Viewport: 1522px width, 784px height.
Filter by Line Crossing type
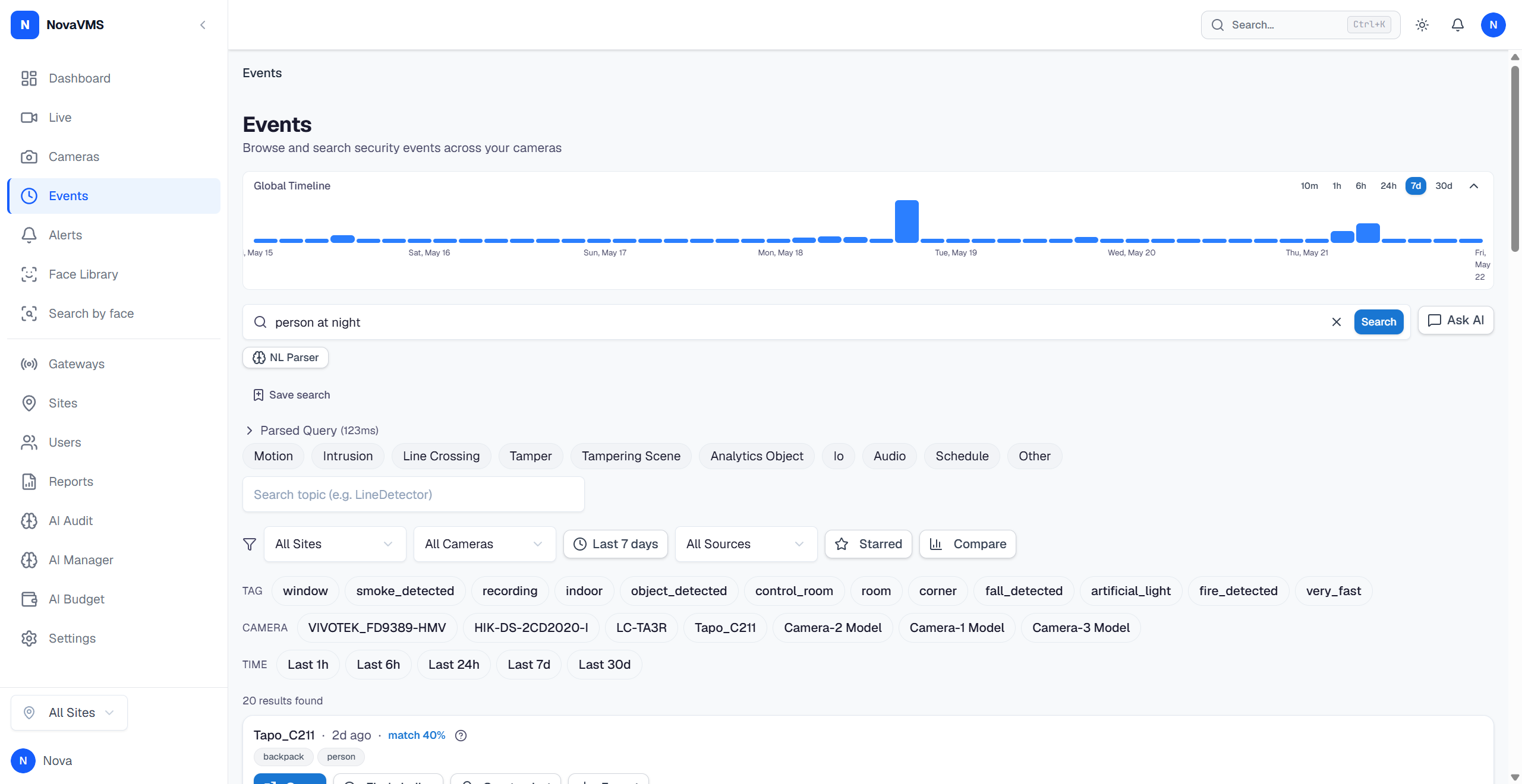[x=442, y=456]
